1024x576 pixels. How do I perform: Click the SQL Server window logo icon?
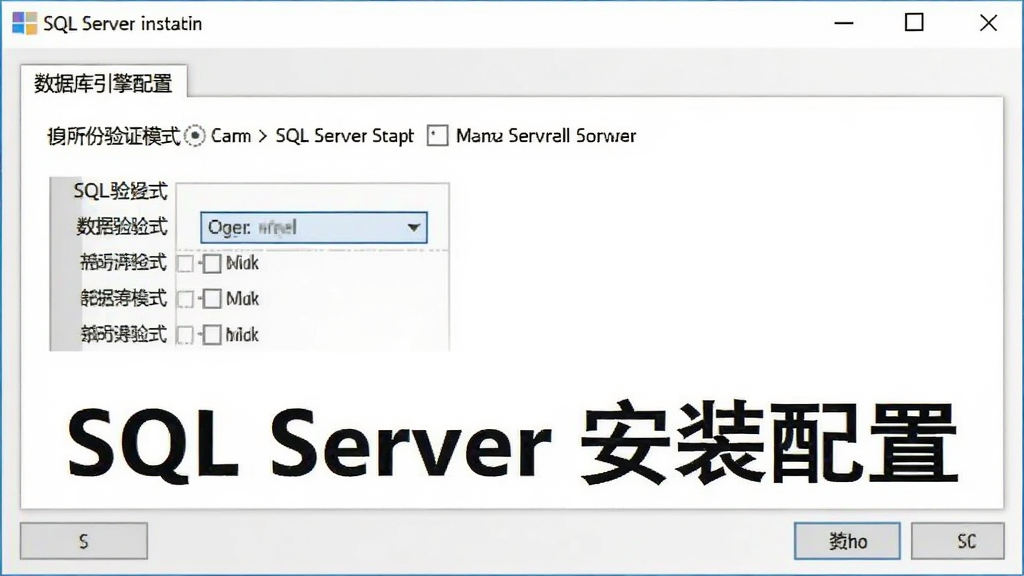point(24,24)
